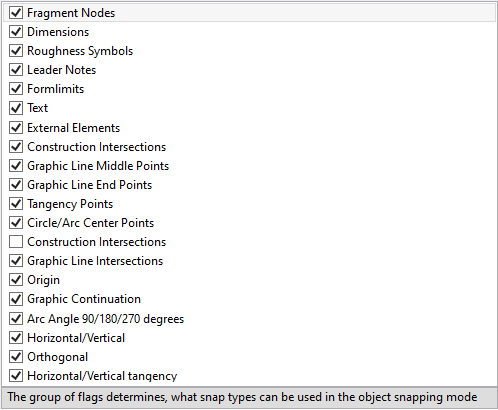Disable Graphic Continuation option
Screen dimensions: 498x410
point(16,299)
